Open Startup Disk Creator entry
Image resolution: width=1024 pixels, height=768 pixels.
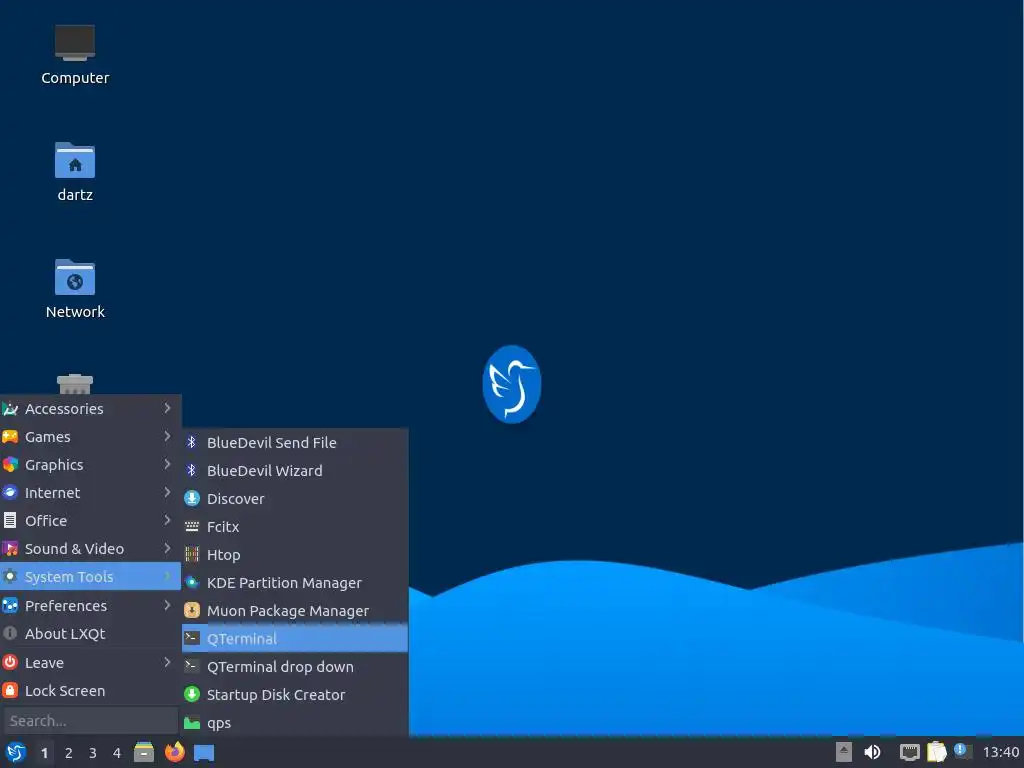click(295, 694)
